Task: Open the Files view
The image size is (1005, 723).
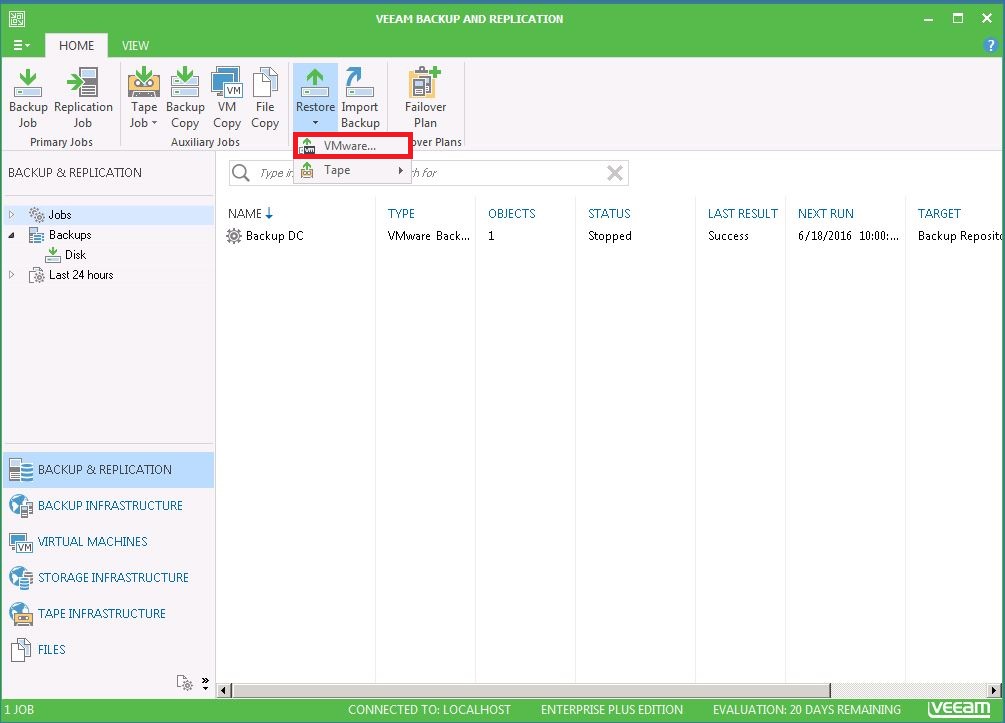Action: click(x=108, y=649)
